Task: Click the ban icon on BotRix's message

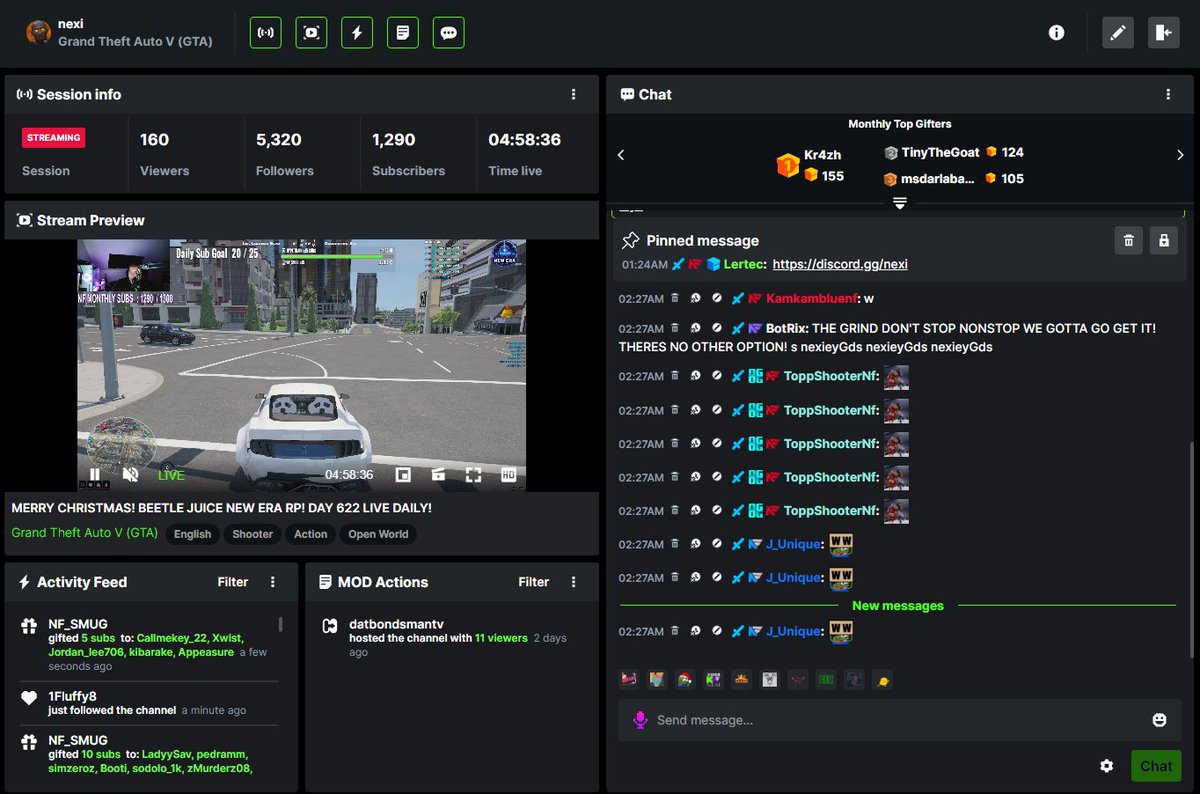Action: coord(716,328)
